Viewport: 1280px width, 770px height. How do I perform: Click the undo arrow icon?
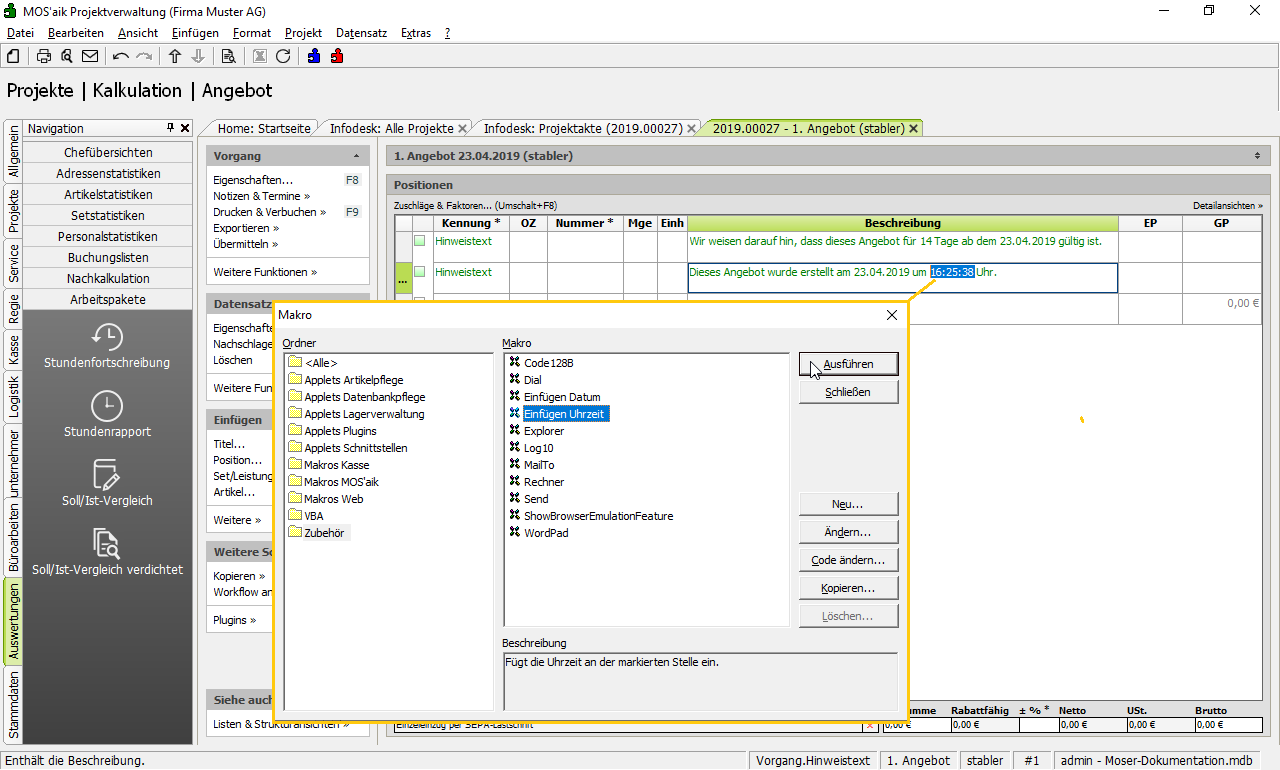[x=121, y=56]
